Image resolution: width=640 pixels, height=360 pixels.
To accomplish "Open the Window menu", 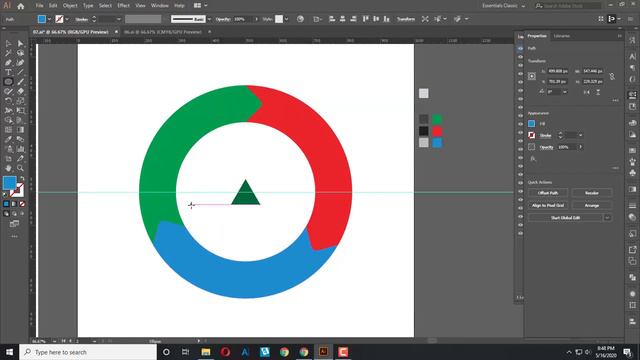I will [x=160, y=6].
